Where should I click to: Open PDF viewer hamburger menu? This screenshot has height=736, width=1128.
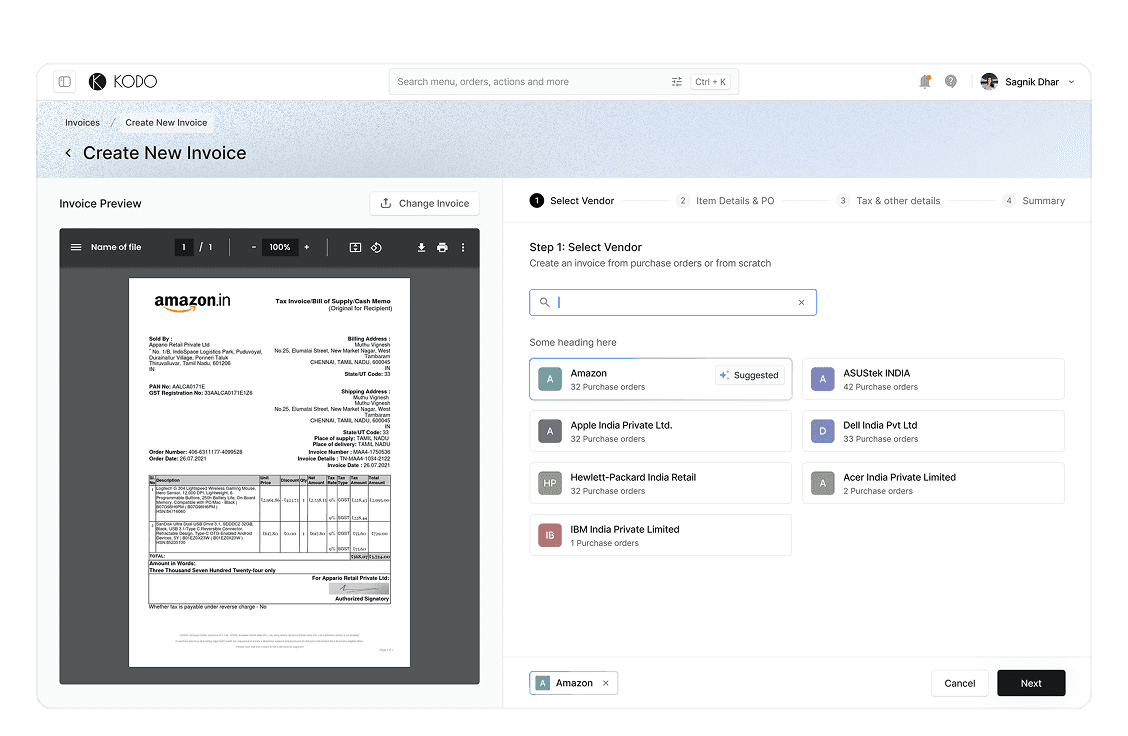[76, 247]
